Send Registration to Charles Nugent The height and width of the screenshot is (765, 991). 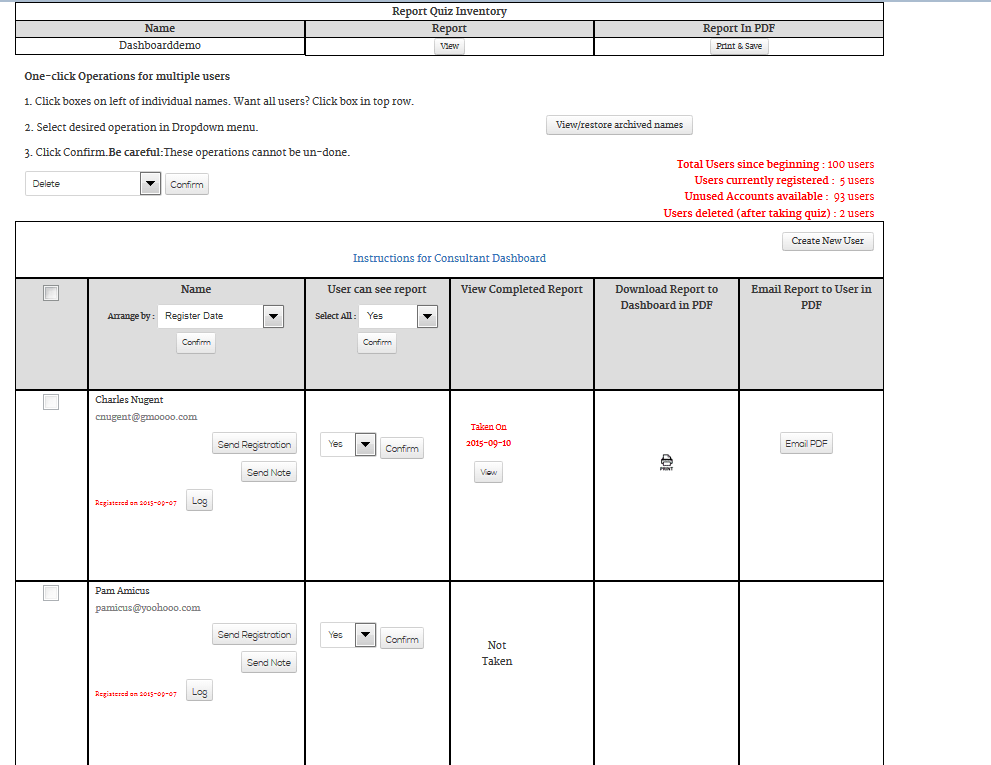tap(254, 445)
